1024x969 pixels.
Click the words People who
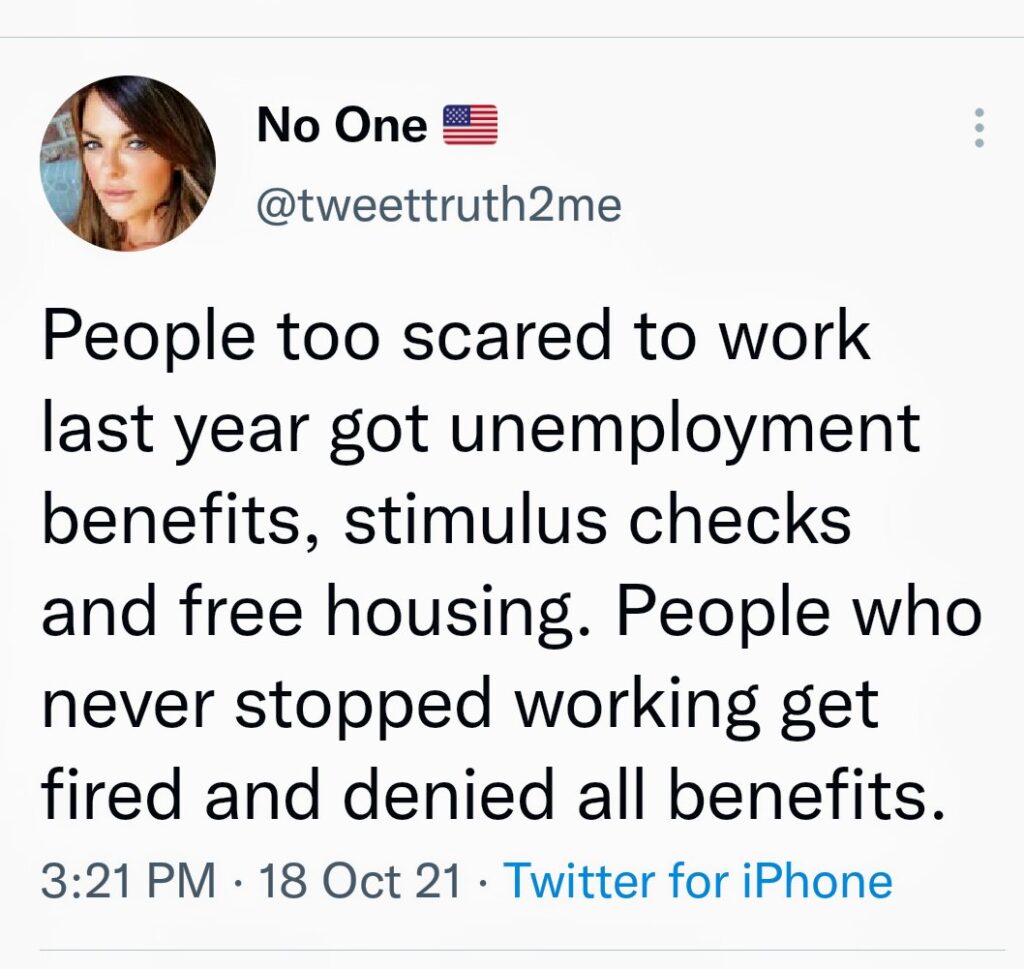(x=799, y=614)
